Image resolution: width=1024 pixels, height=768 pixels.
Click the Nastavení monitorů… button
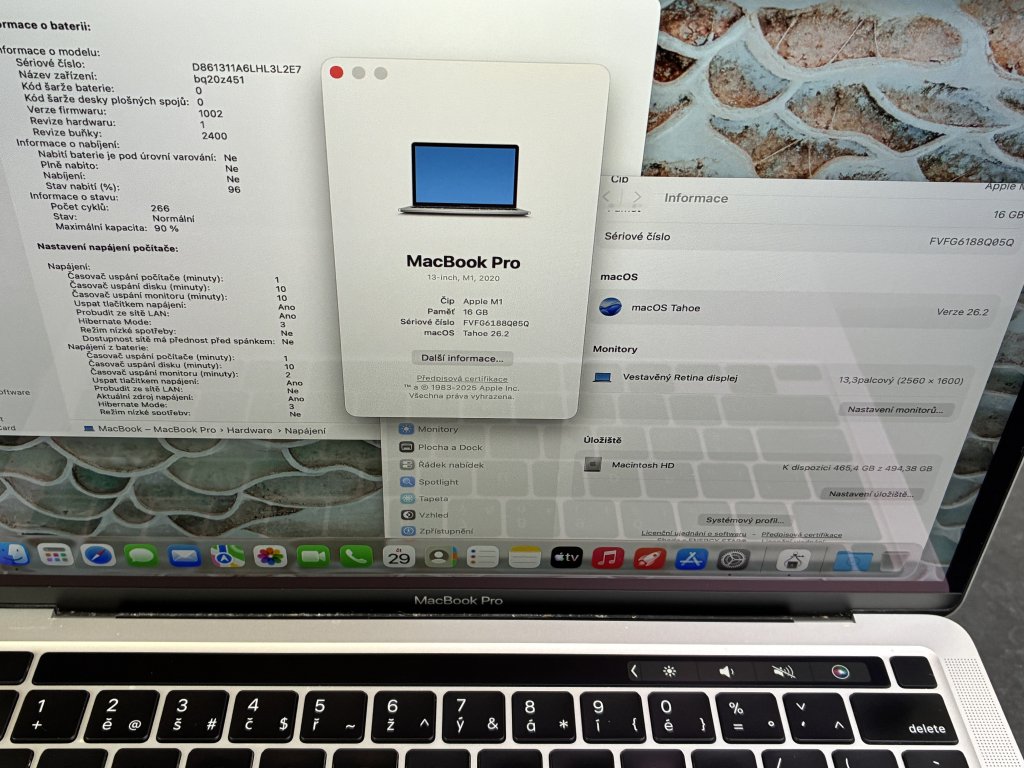click(x=895, y=409)
